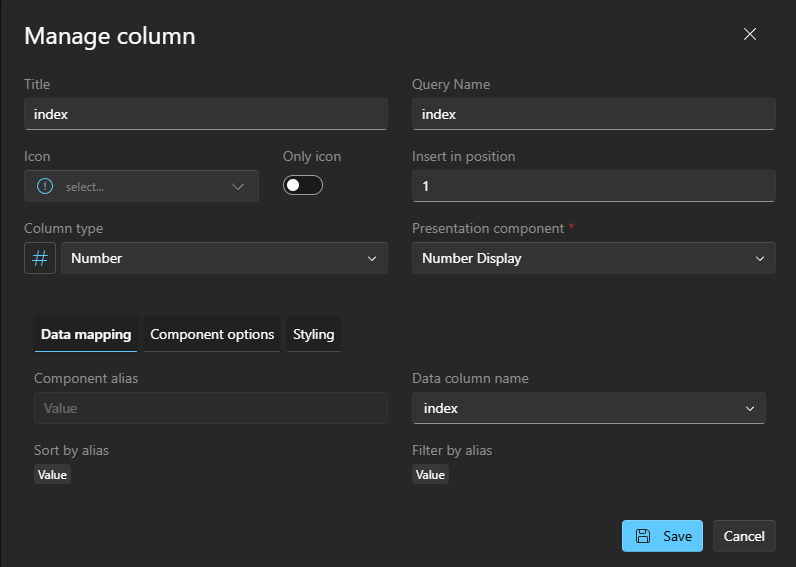Open the Presentation component dropdown
This screenshot has height=567, width=796.
click(x=593, y=258)
